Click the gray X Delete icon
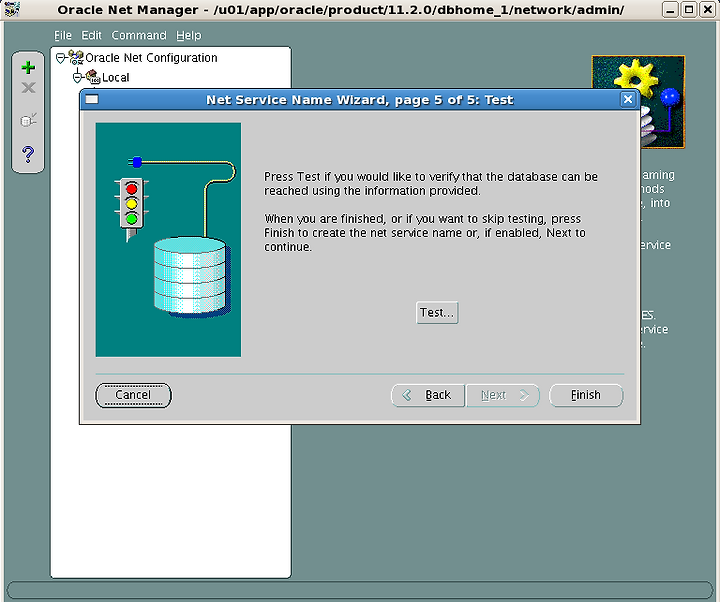720x602 pixels. [x=28, y=87]
